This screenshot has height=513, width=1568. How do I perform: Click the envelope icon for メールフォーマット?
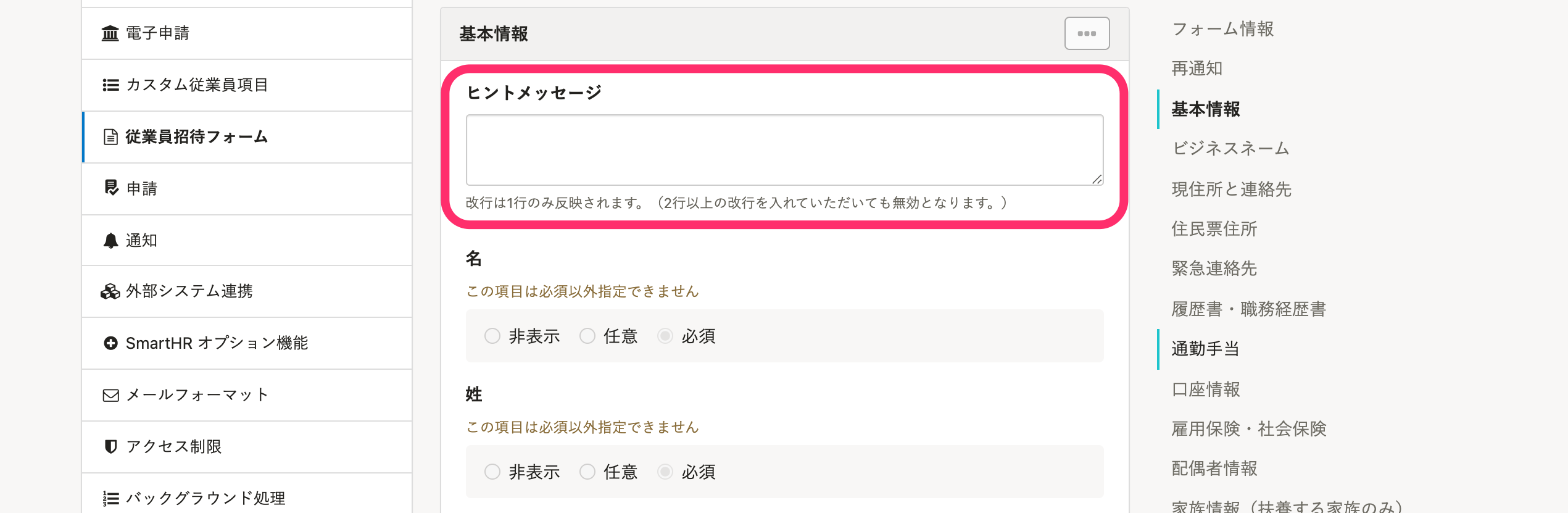[110, 395]
